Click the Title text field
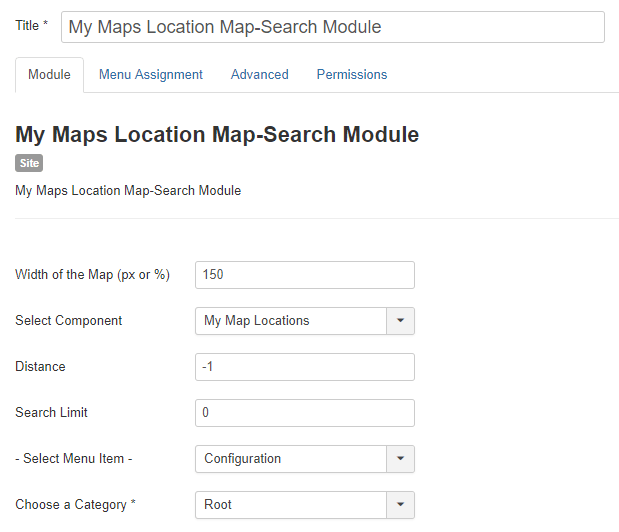The height and width of the screenshot is (532, 619). 332,27
